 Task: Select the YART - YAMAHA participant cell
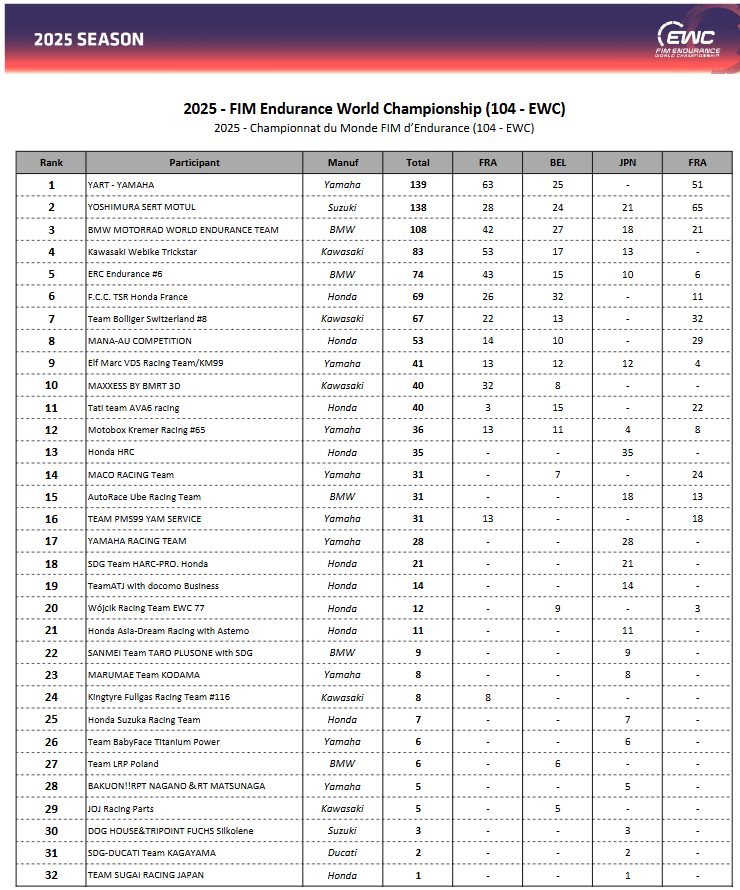(194, 185)
